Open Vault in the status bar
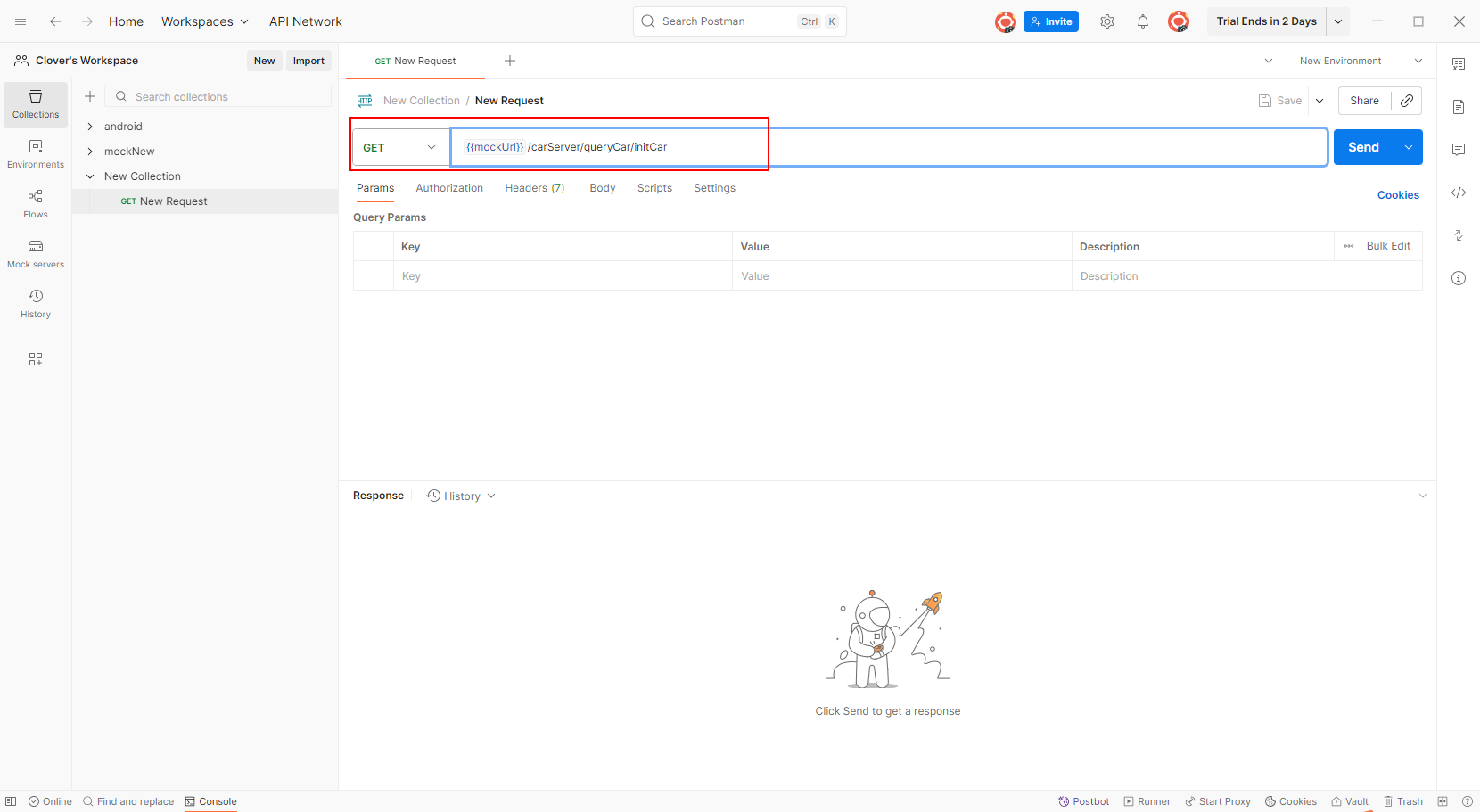The image size is (1480, 812). (1350, 801)
